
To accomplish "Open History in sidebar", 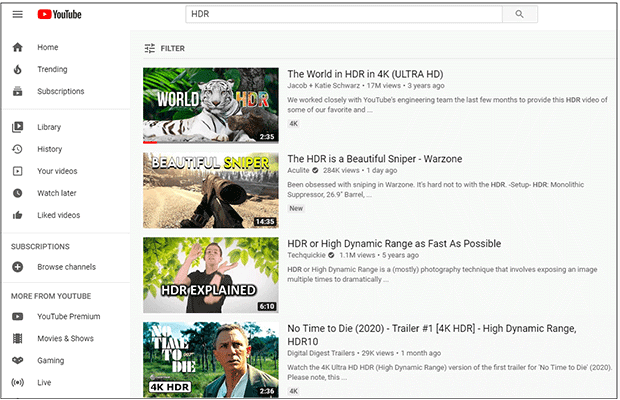I will pyautogui.click(x=49, y=149).
